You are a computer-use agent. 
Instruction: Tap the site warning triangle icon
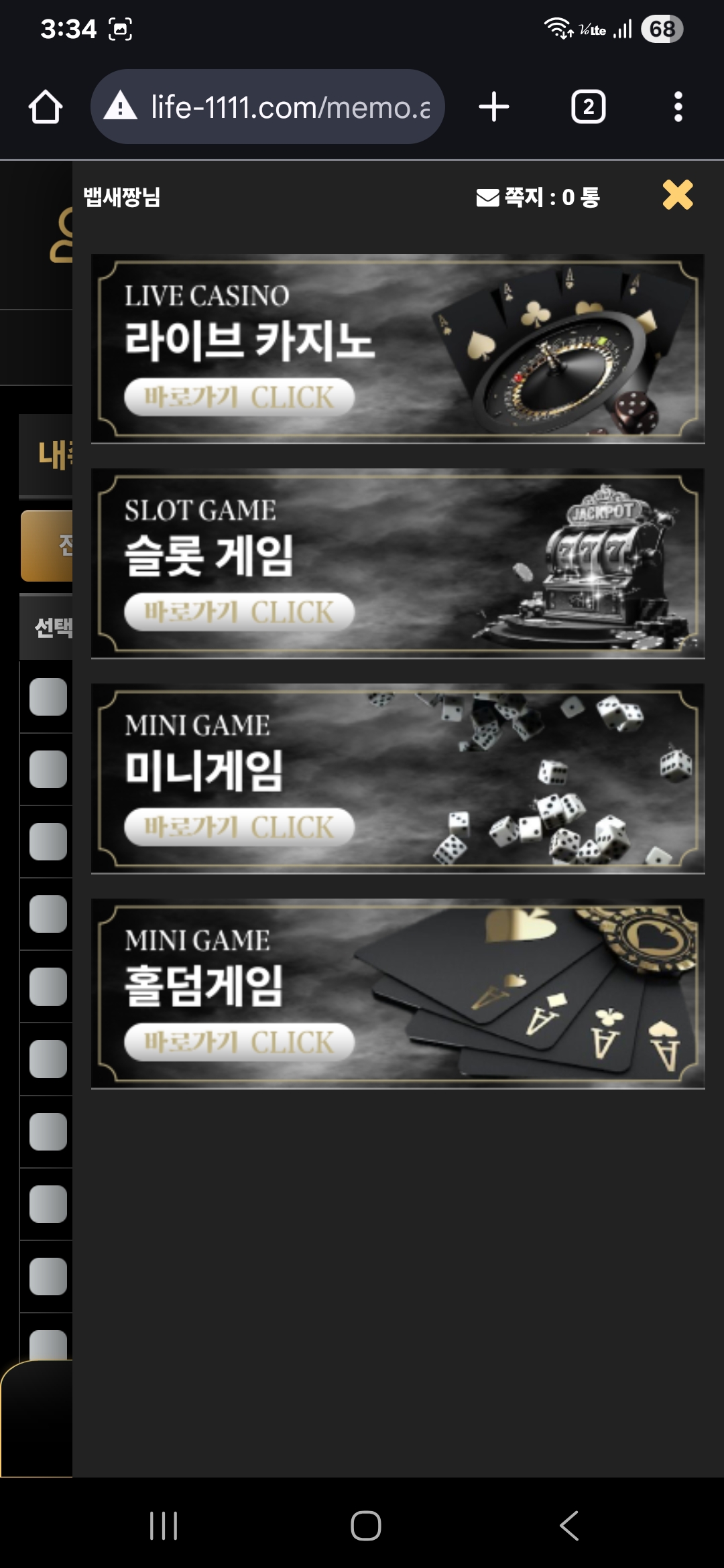[121, 107]
